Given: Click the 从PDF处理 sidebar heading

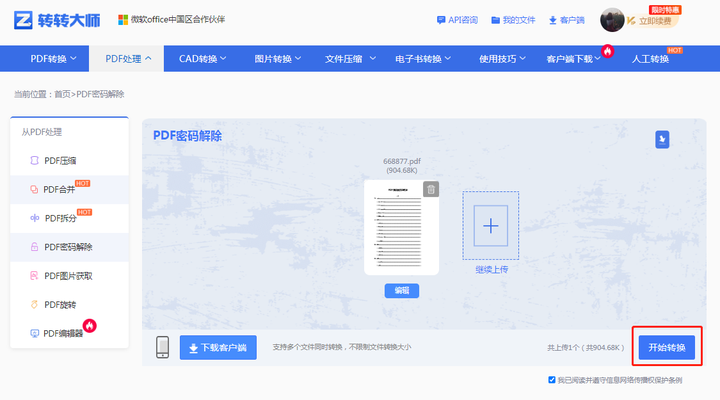Looking at the screenshot, I should tap(42, 132).
